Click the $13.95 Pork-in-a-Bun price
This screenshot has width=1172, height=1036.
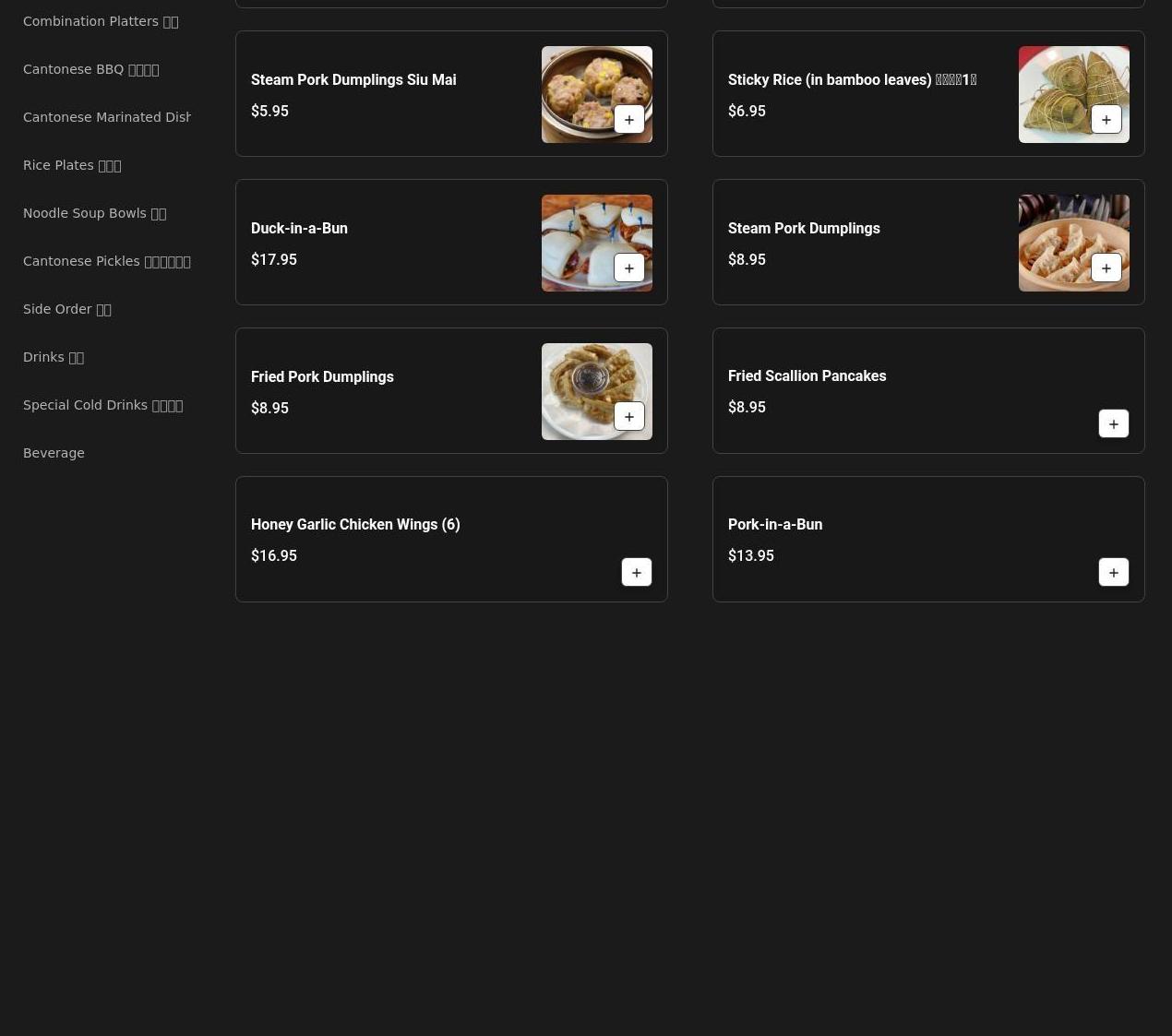pyautogui.click(x=751, y=556)
